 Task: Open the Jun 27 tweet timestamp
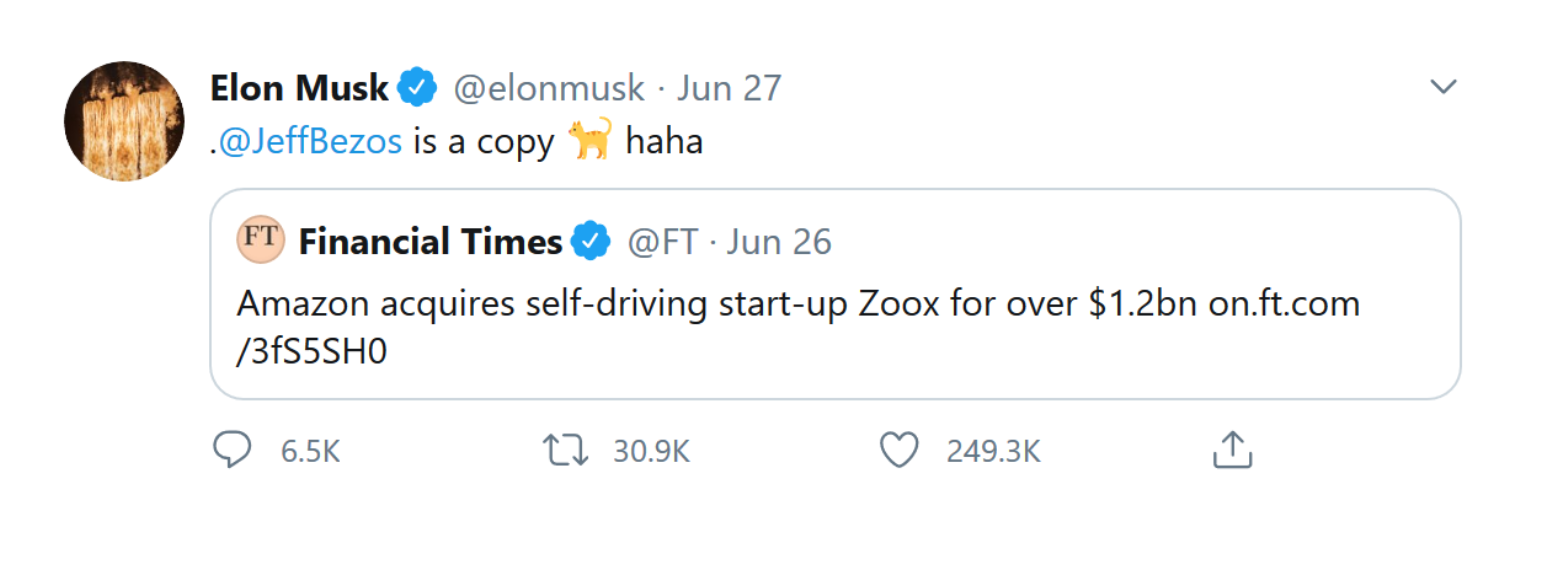[x=729, y=89]
